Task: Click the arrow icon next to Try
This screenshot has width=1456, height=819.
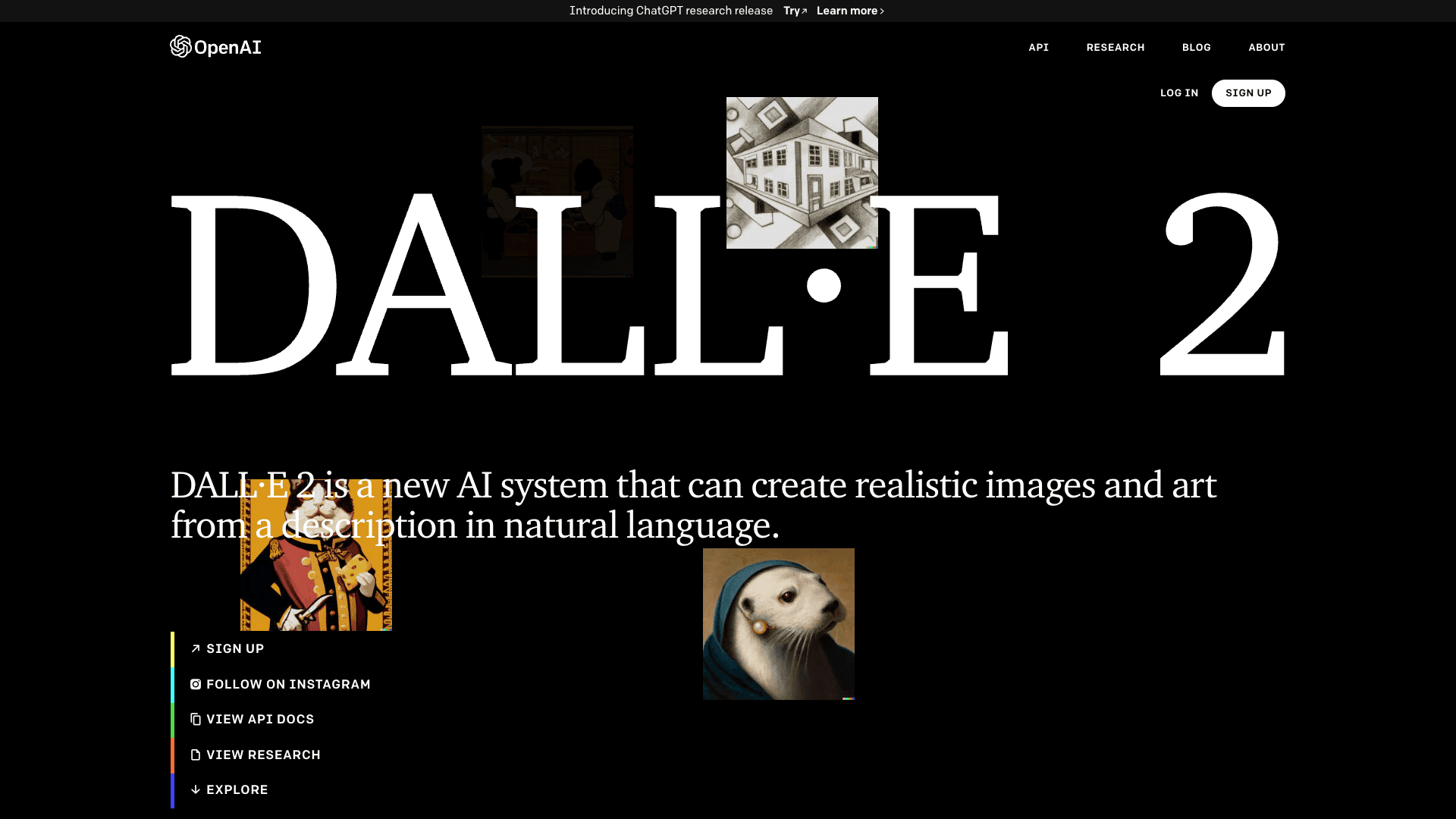Action: [803, 10]
